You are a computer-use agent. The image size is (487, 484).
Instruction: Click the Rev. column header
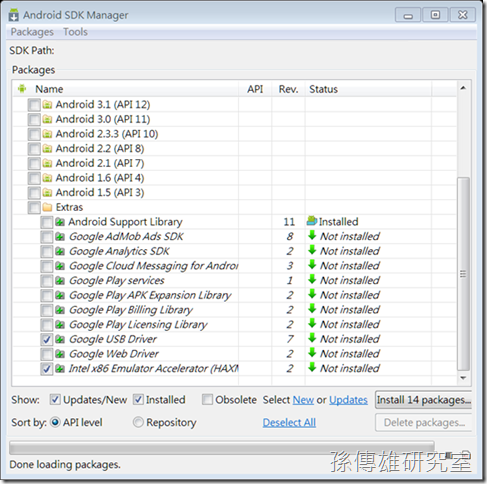[x=288, y=89]
